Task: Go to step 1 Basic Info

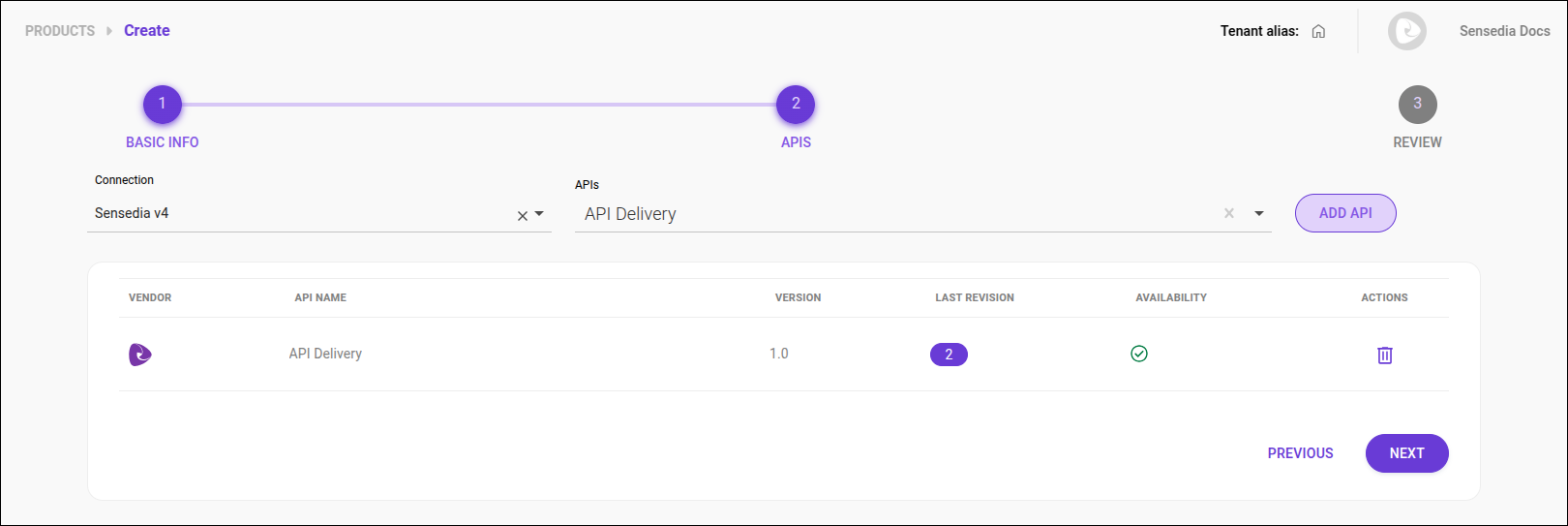Action: pos(163,105)
